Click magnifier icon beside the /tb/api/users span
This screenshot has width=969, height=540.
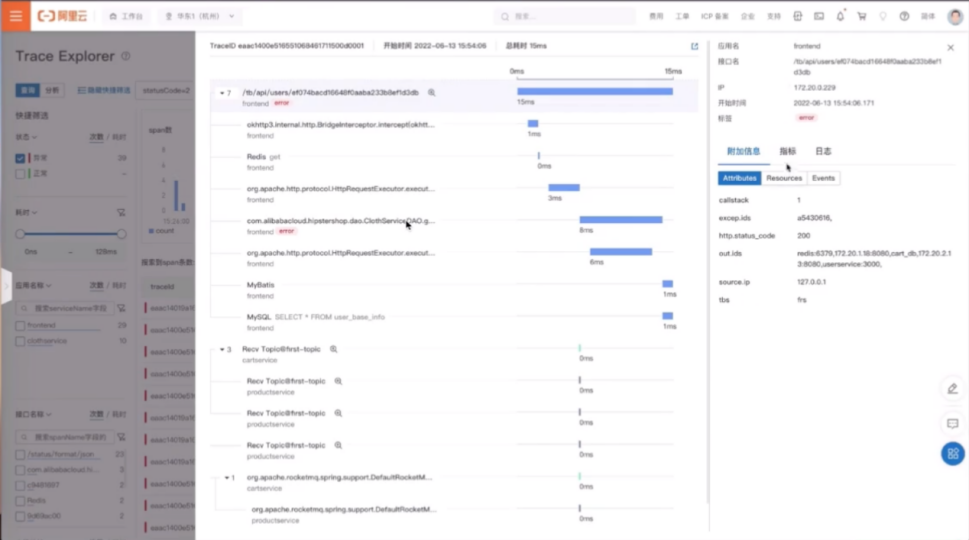click(432, 92)
